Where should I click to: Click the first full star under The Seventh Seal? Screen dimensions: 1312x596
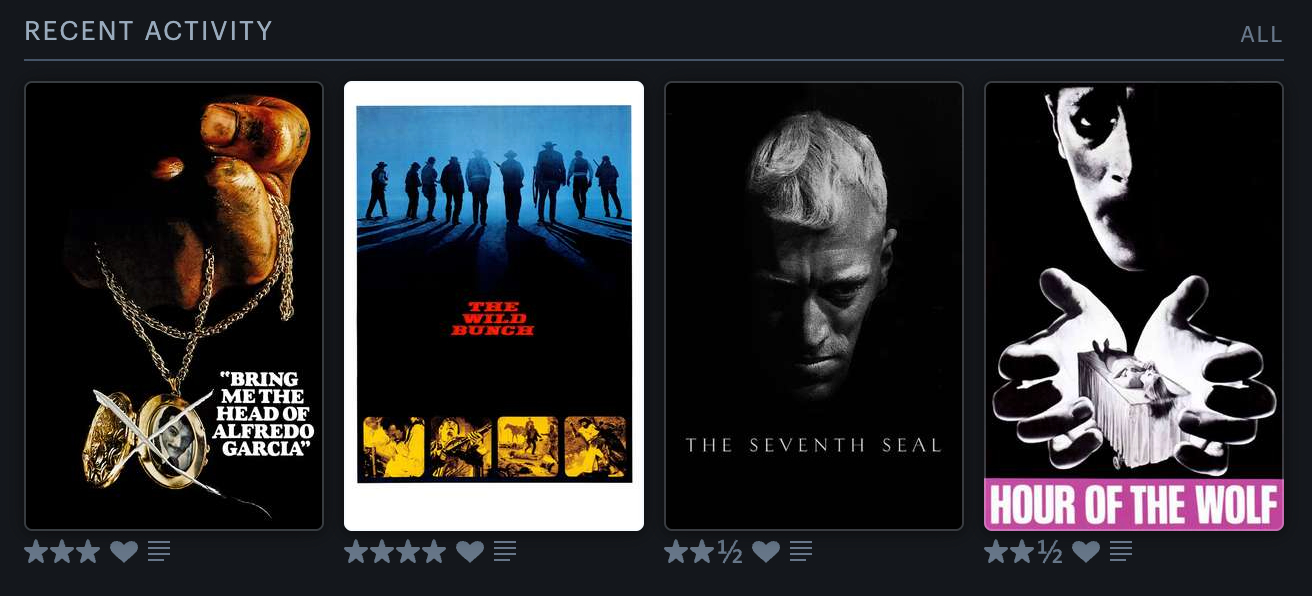[x=677, y=551]
